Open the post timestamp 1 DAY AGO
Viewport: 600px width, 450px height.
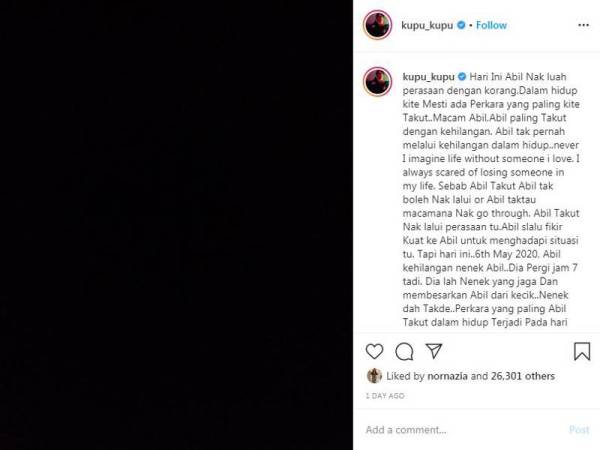tap(385, 396)
